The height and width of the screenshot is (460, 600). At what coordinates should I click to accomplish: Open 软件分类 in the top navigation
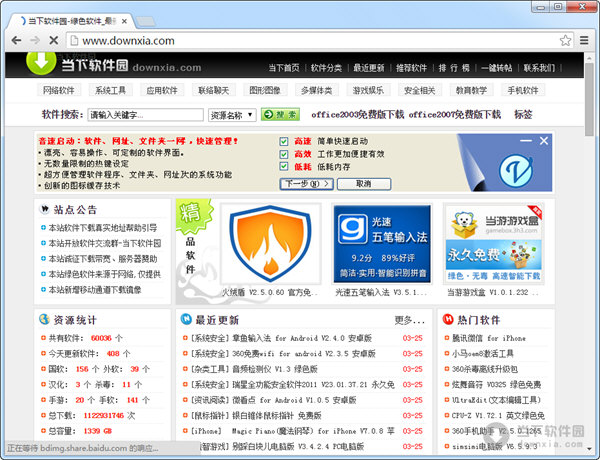coord(326,68)
